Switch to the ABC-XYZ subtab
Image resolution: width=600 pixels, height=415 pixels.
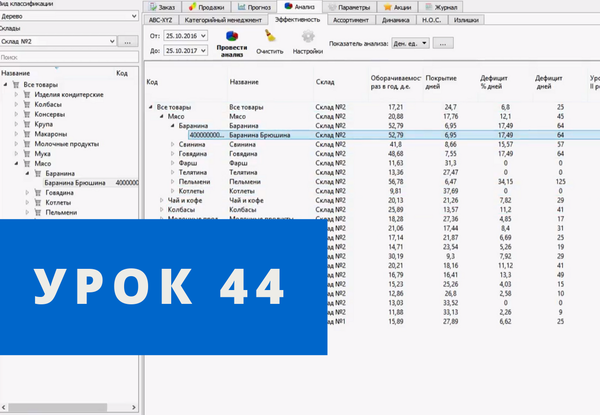point(160,20)
